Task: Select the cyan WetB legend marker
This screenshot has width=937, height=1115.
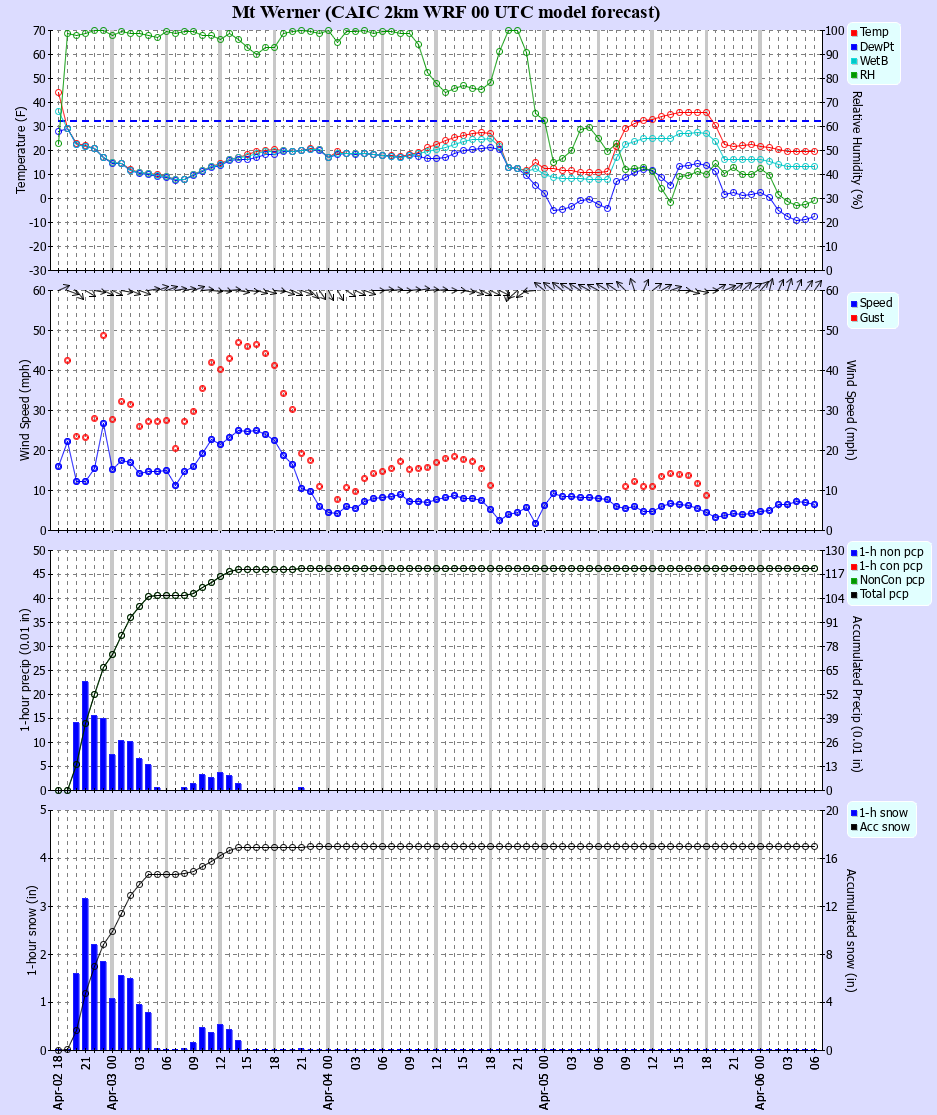Action: [x=855, y=59]
